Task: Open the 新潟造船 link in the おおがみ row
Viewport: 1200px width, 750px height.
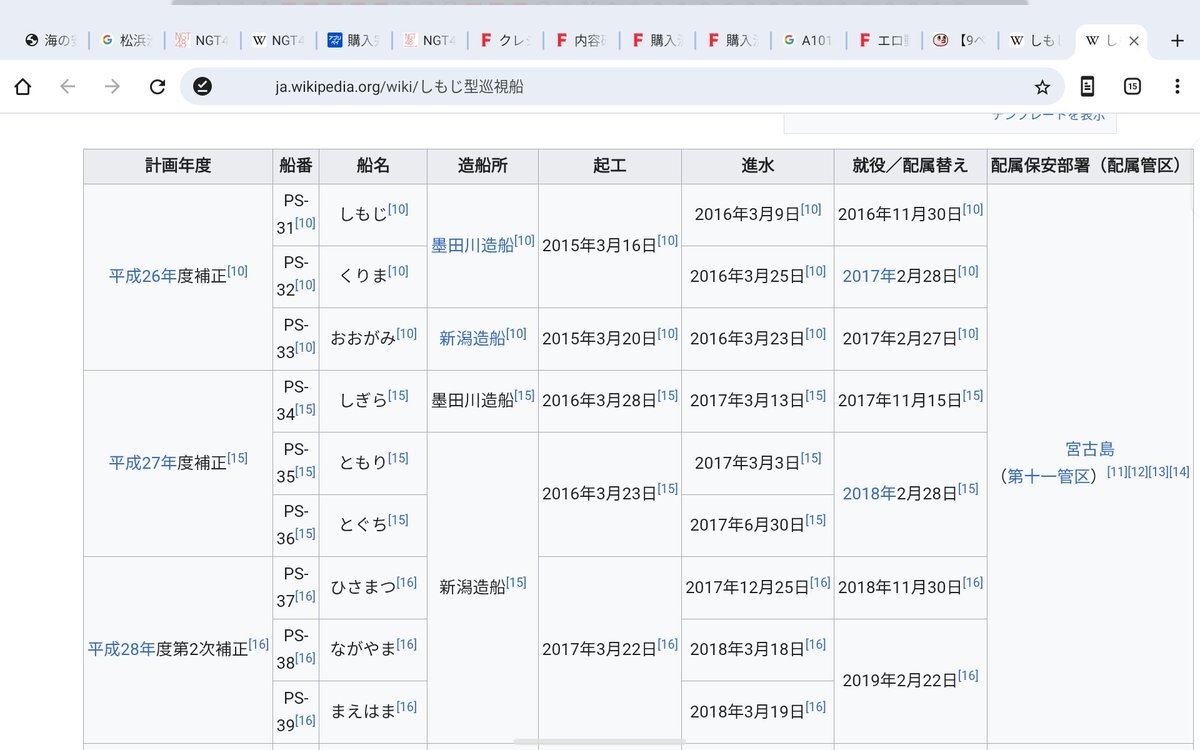Action: pyautogui.click(x=472, y=339)
